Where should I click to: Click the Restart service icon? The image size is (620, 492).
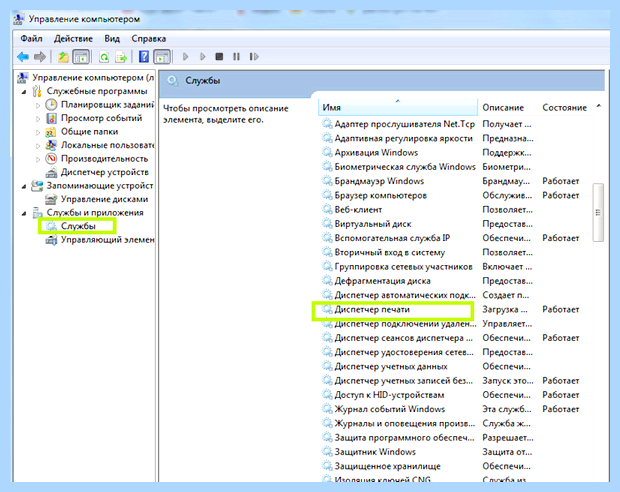point(254,57)
